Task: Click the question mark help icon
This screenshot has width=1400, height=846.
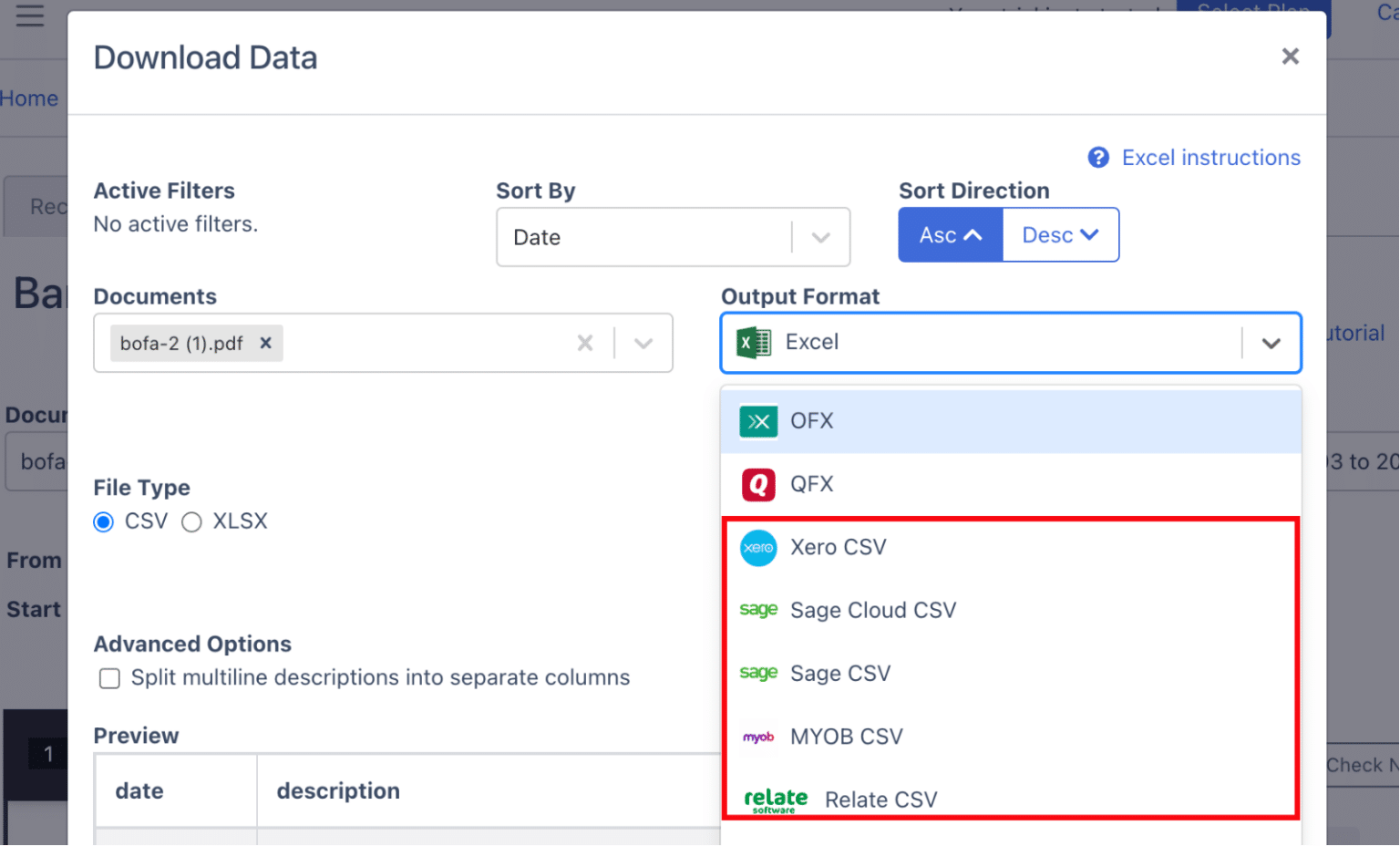Action: 1096,157
